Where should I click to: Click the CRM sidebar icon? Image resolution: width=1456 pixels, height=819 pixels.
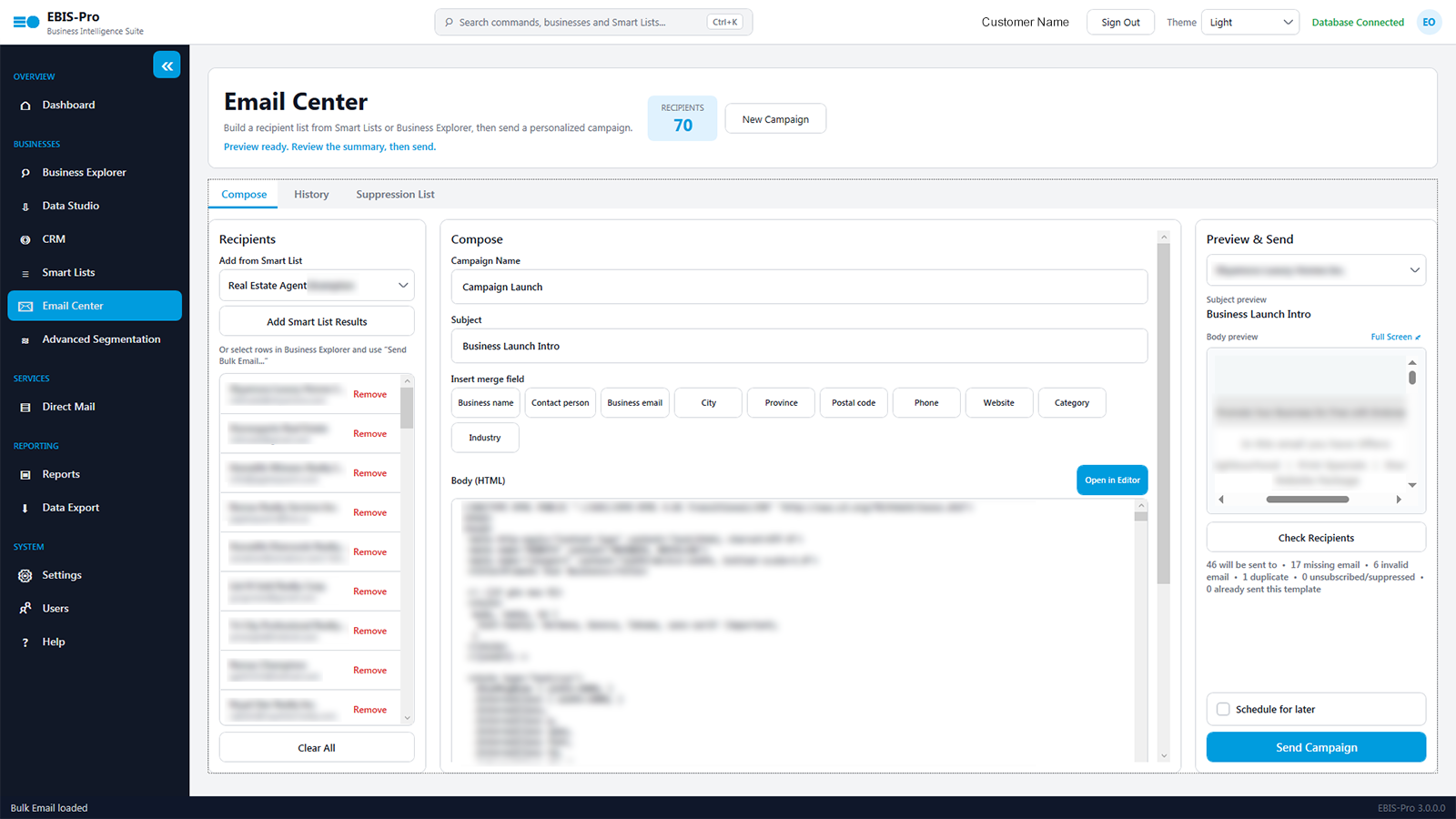tap(25, 239)
